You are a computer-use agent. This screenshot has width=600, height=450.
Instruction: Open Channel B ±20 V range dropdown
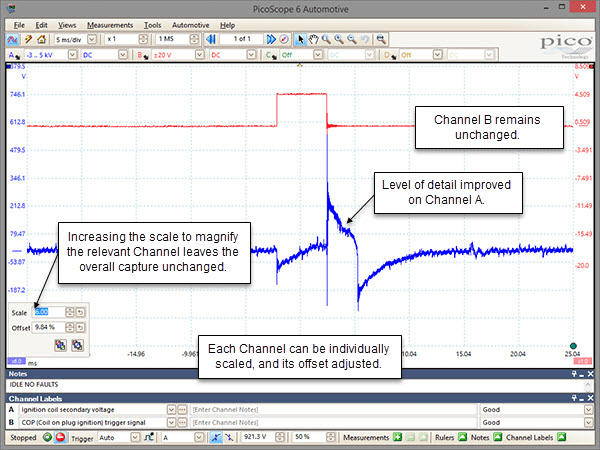tap(199, 55)
